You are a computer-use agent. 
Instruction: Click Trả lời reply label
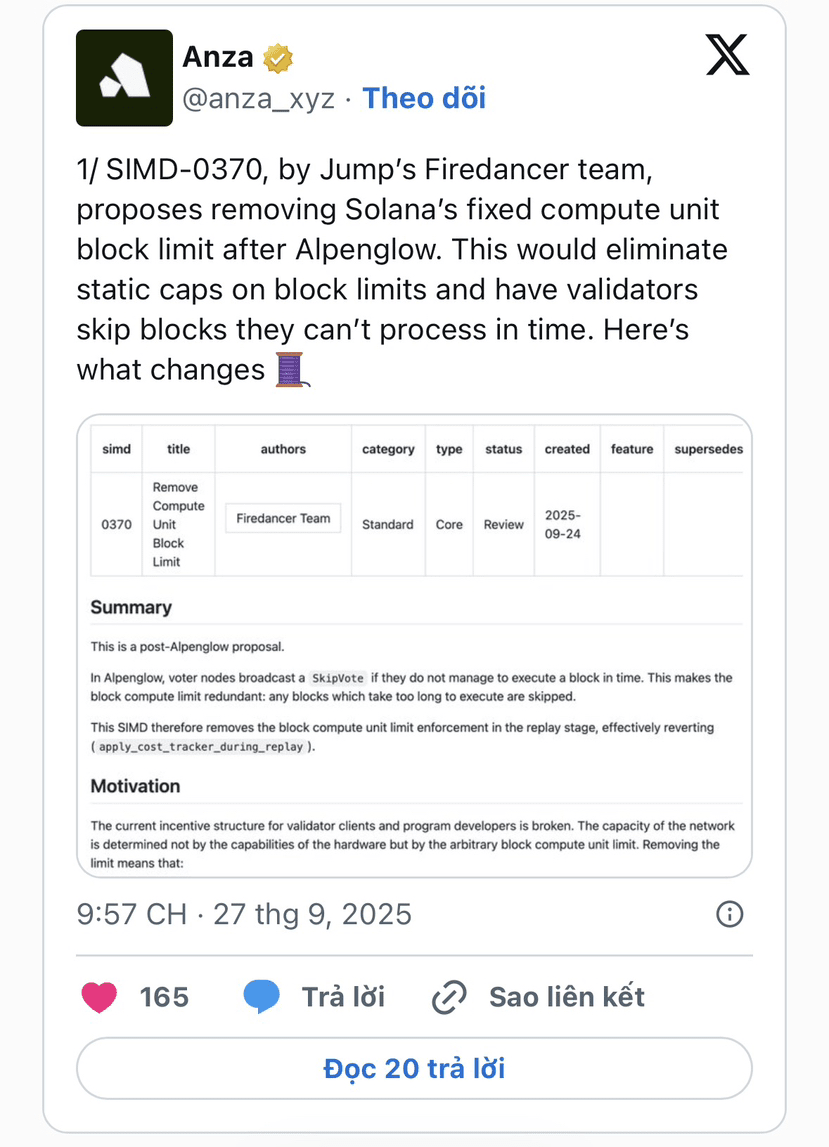pyautogui.click(x=343, y=997)
